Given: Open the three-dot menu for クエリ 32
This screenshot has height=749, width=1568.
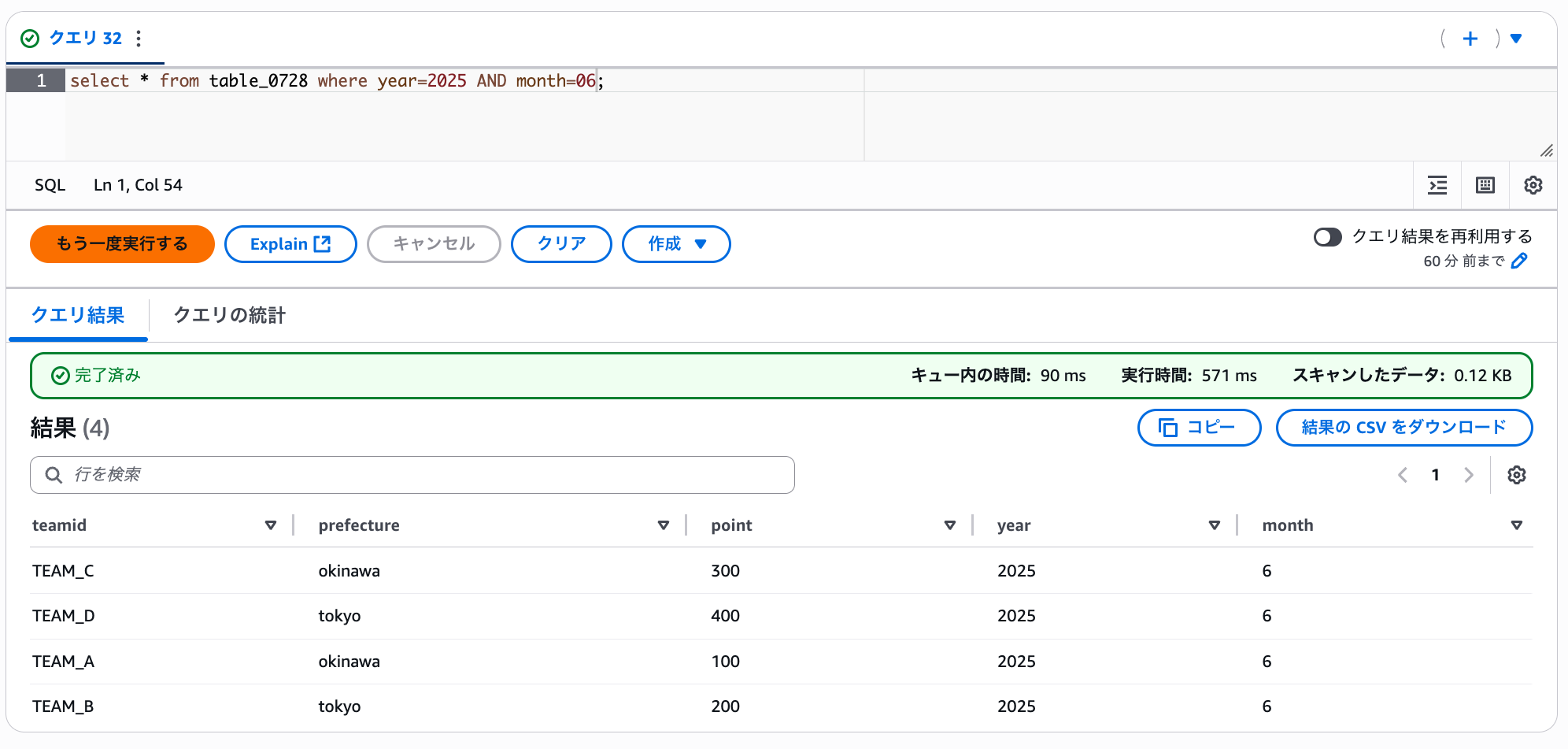Looking at the screenshot, I should pos(139,39).
